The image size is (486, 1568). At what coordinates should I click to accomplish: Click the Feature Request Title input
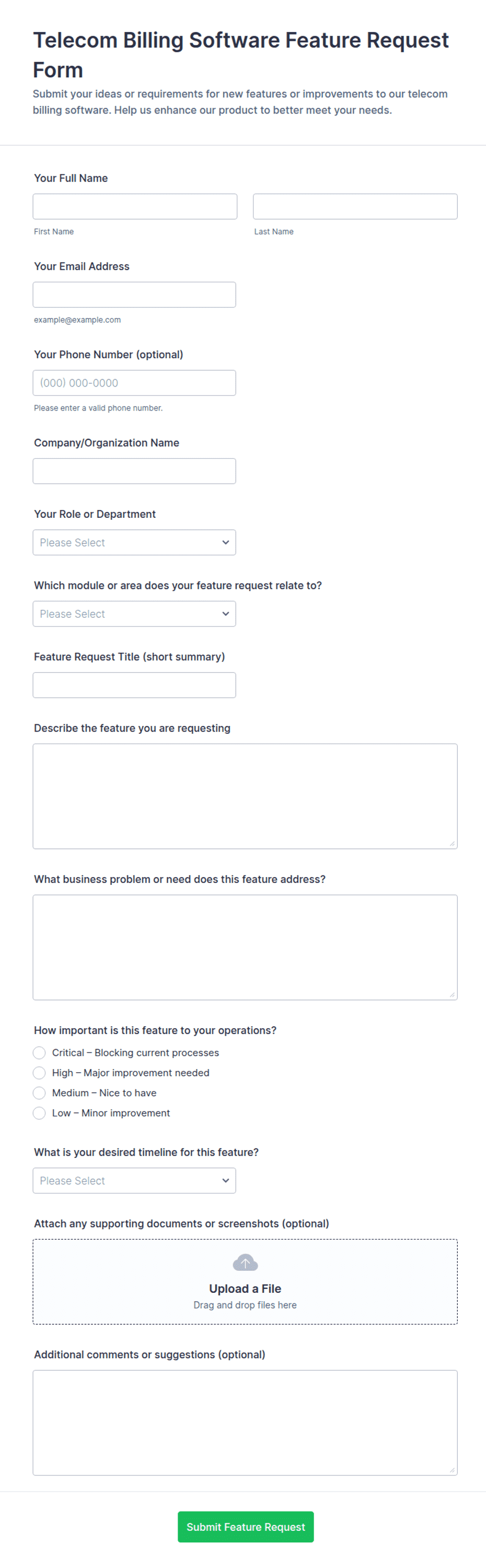[134, 685]
